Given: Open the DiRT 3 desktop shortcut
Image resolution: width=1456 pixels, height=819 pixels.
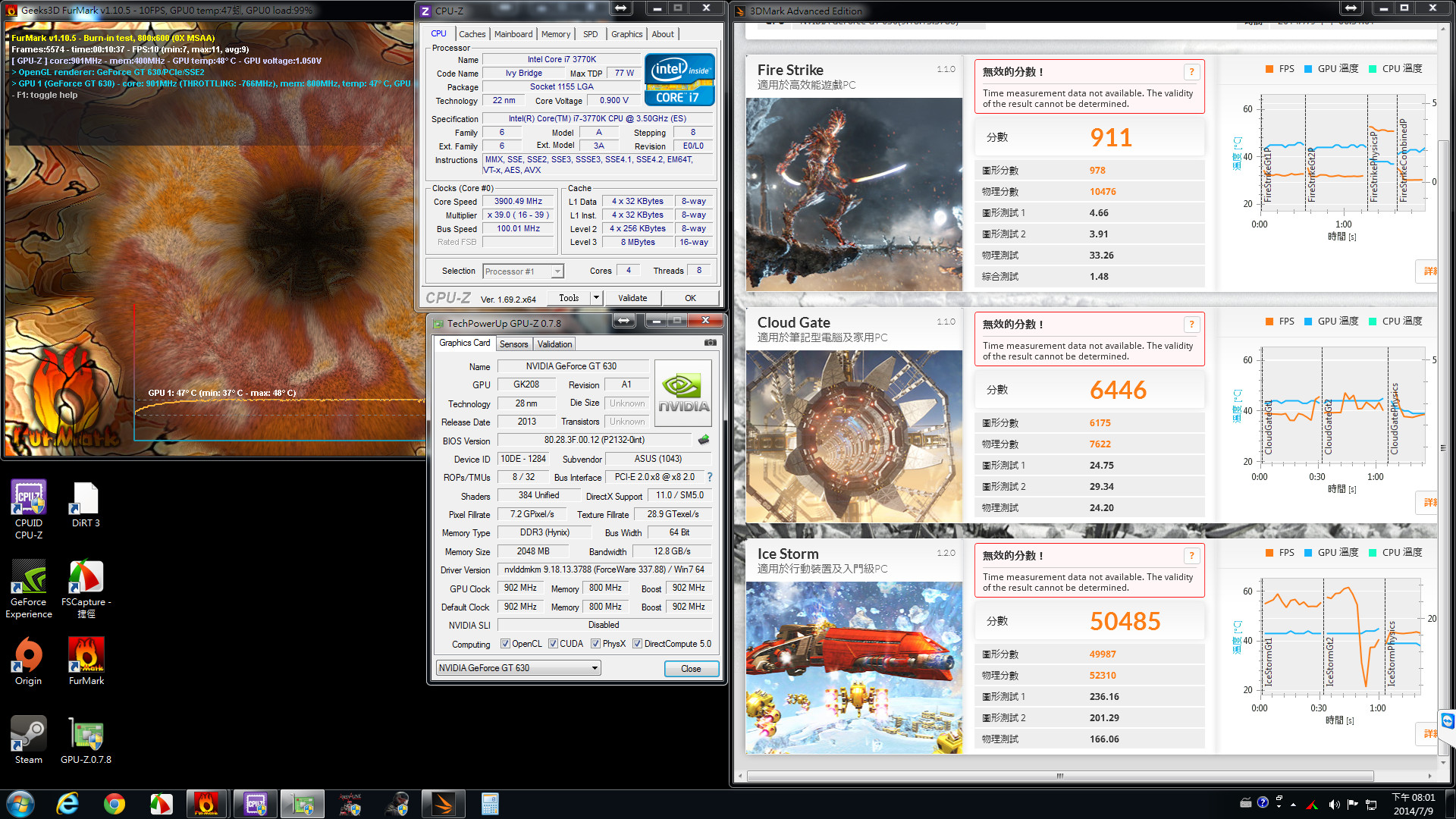Looking at the screenshot, I should click(86, 504).
